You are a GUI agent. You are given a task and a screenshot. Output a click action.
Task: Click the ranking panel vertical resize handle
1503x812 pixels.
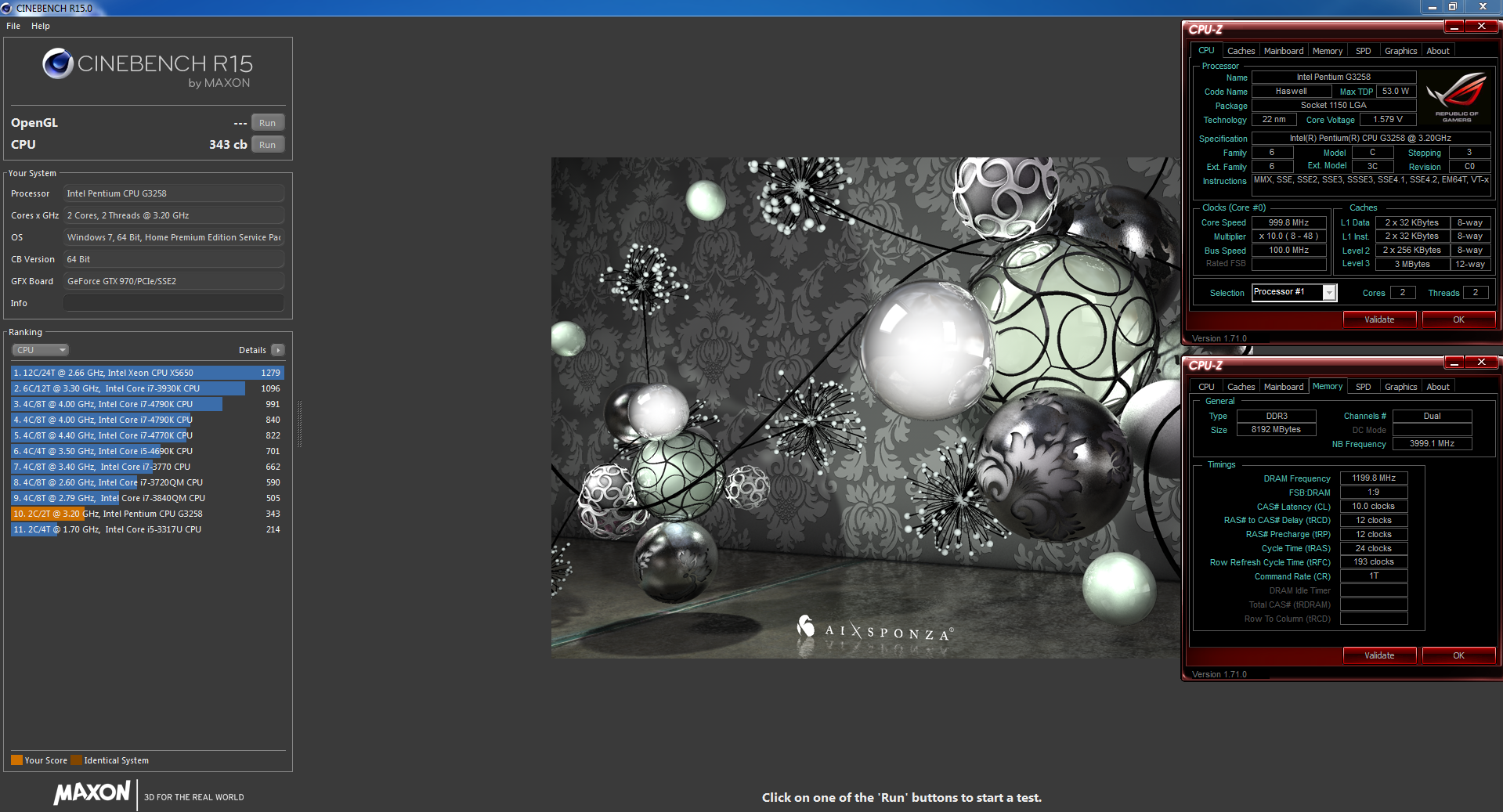299,423
